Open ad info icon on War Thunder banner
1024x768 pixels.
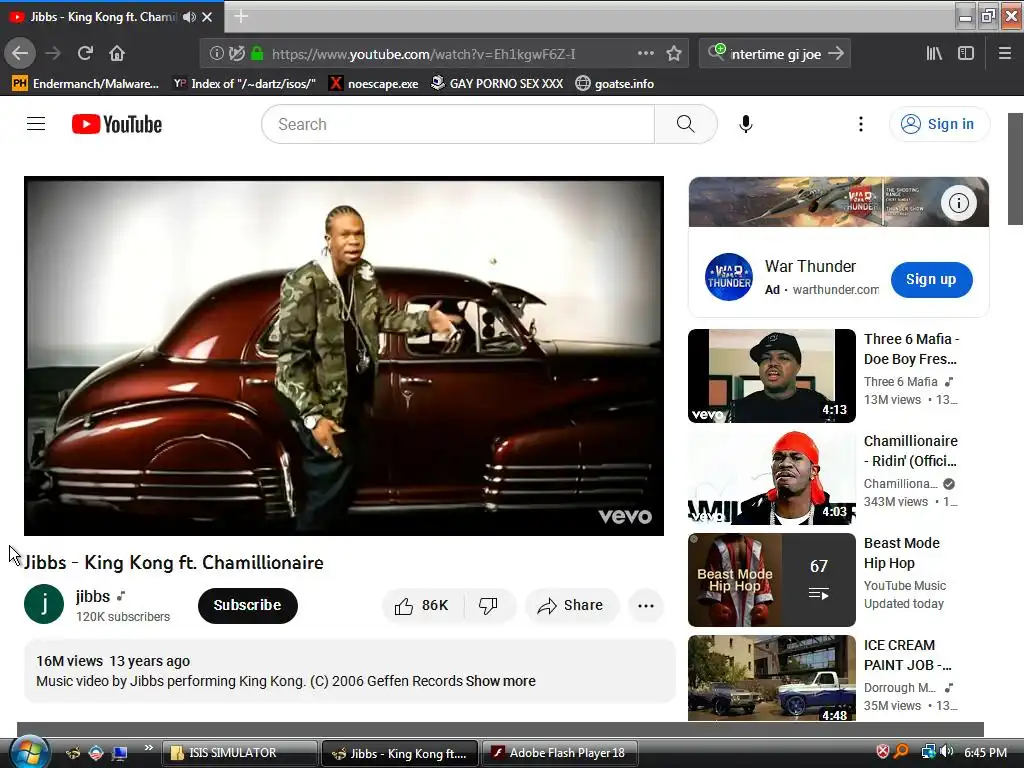tap(958, 203)
